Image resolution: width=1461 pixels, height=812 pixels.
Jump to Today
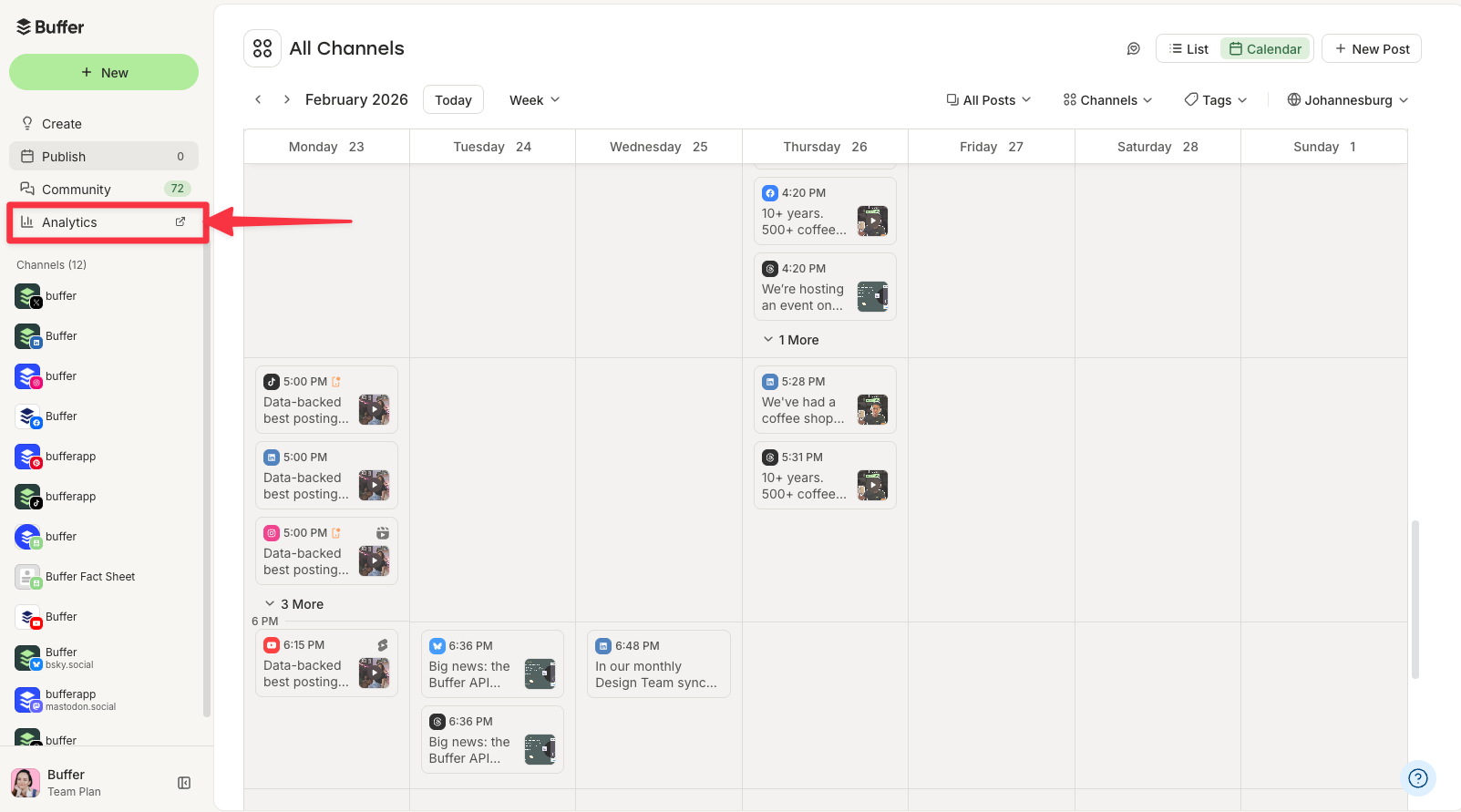pyautogui.click(x=453, y=100)
